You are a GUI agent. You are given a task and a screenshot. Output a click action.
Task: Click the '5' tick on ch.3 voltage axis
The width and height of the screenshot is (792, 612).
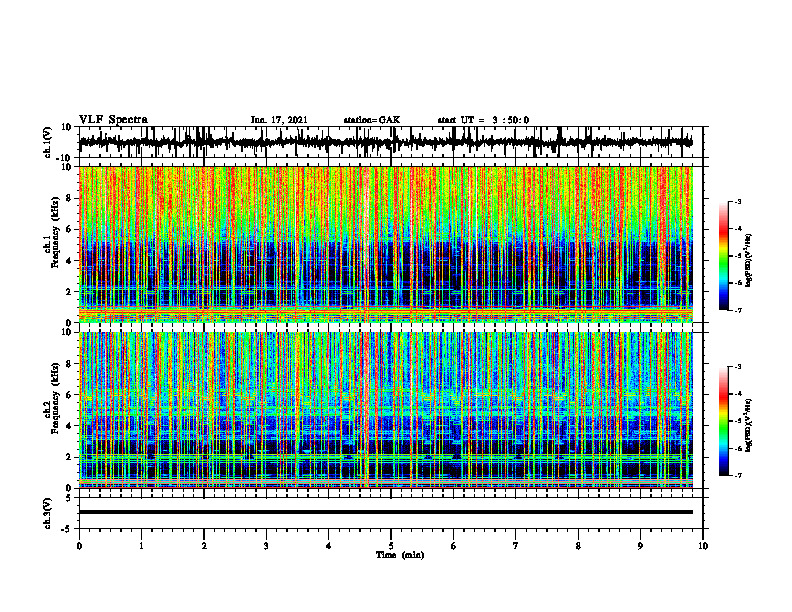tap(69, 497)
